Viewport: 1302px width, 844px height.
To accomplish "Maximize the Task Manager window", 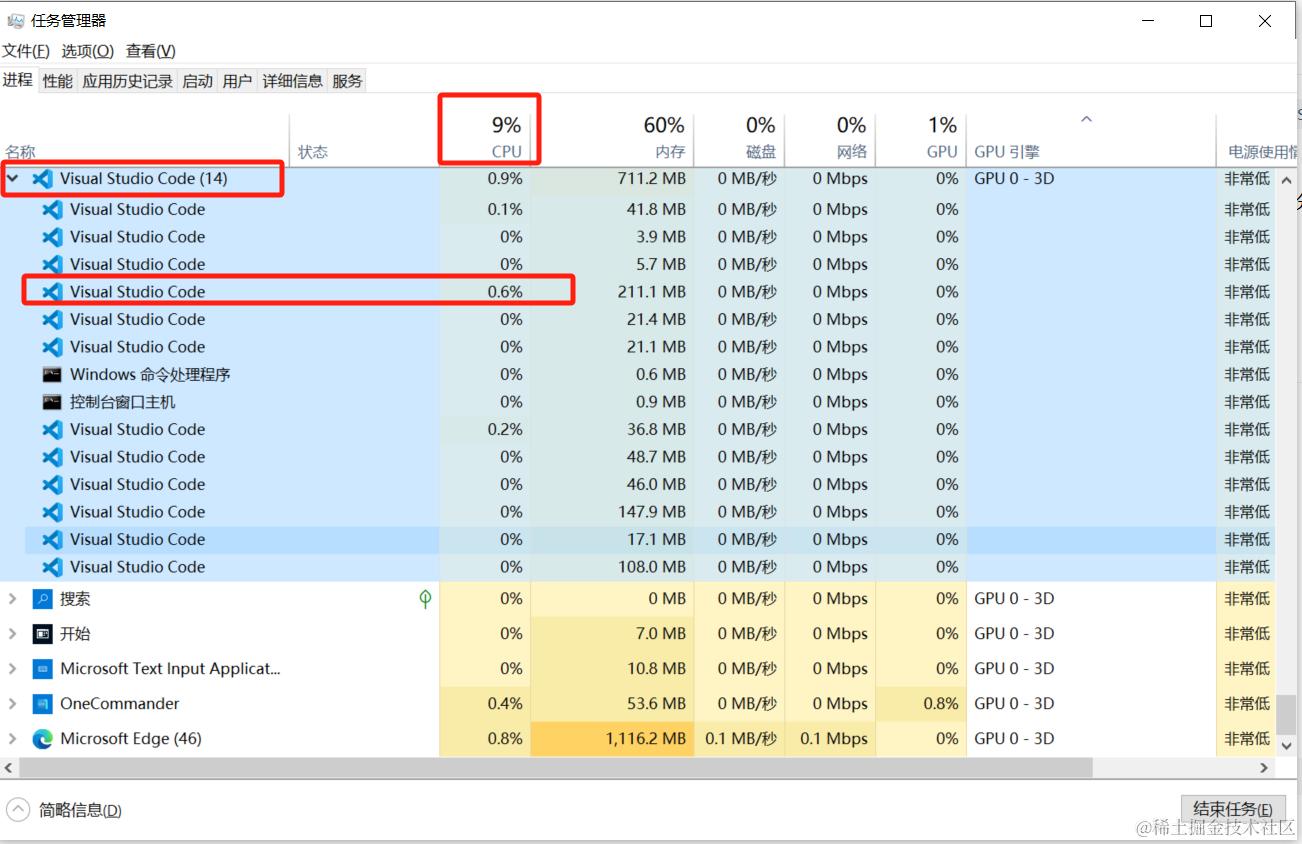I will coord(1206,21).
